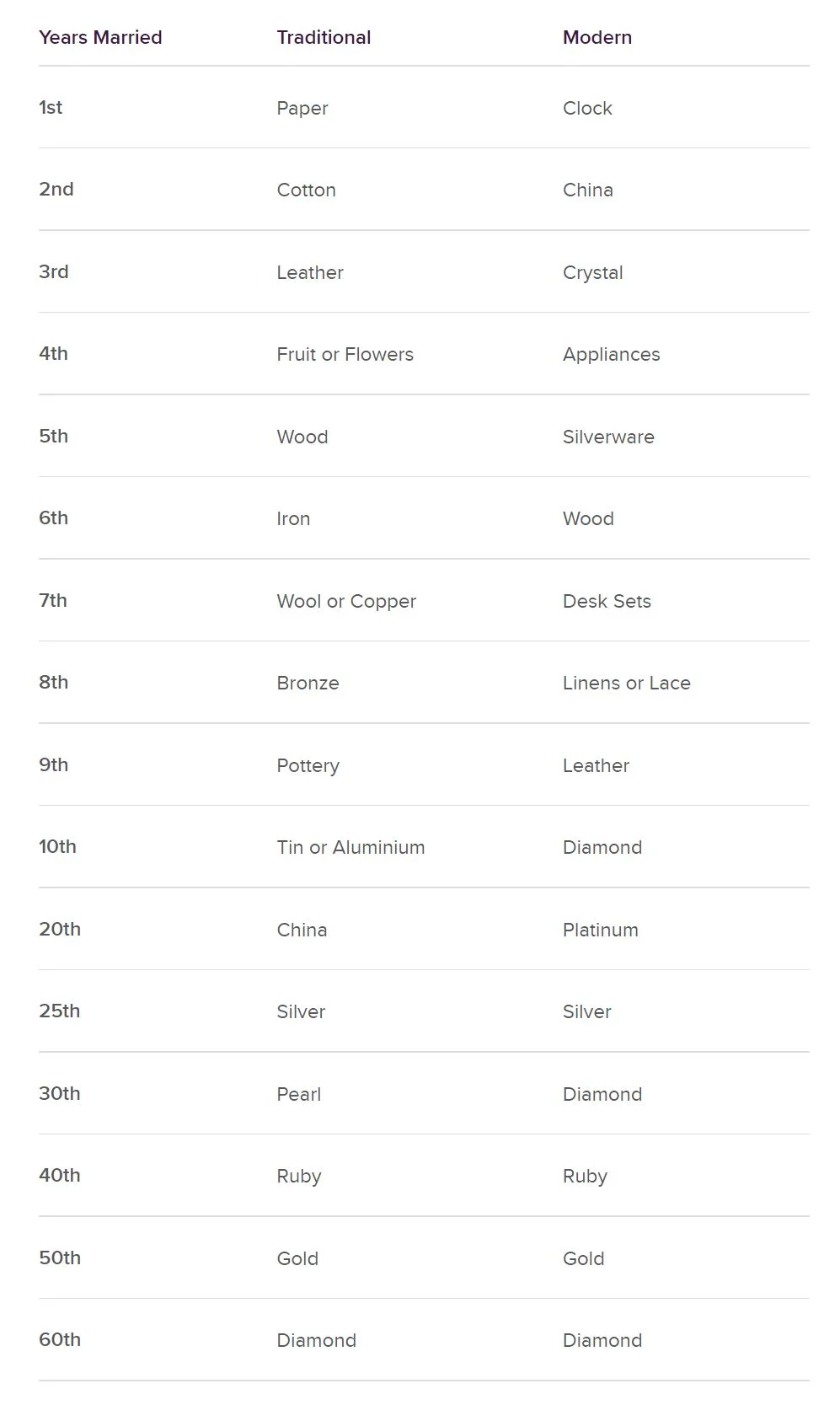Select Silverware in the 5th row
The height and width of the screenshot is (1405, 840).
tap(608, 437)
